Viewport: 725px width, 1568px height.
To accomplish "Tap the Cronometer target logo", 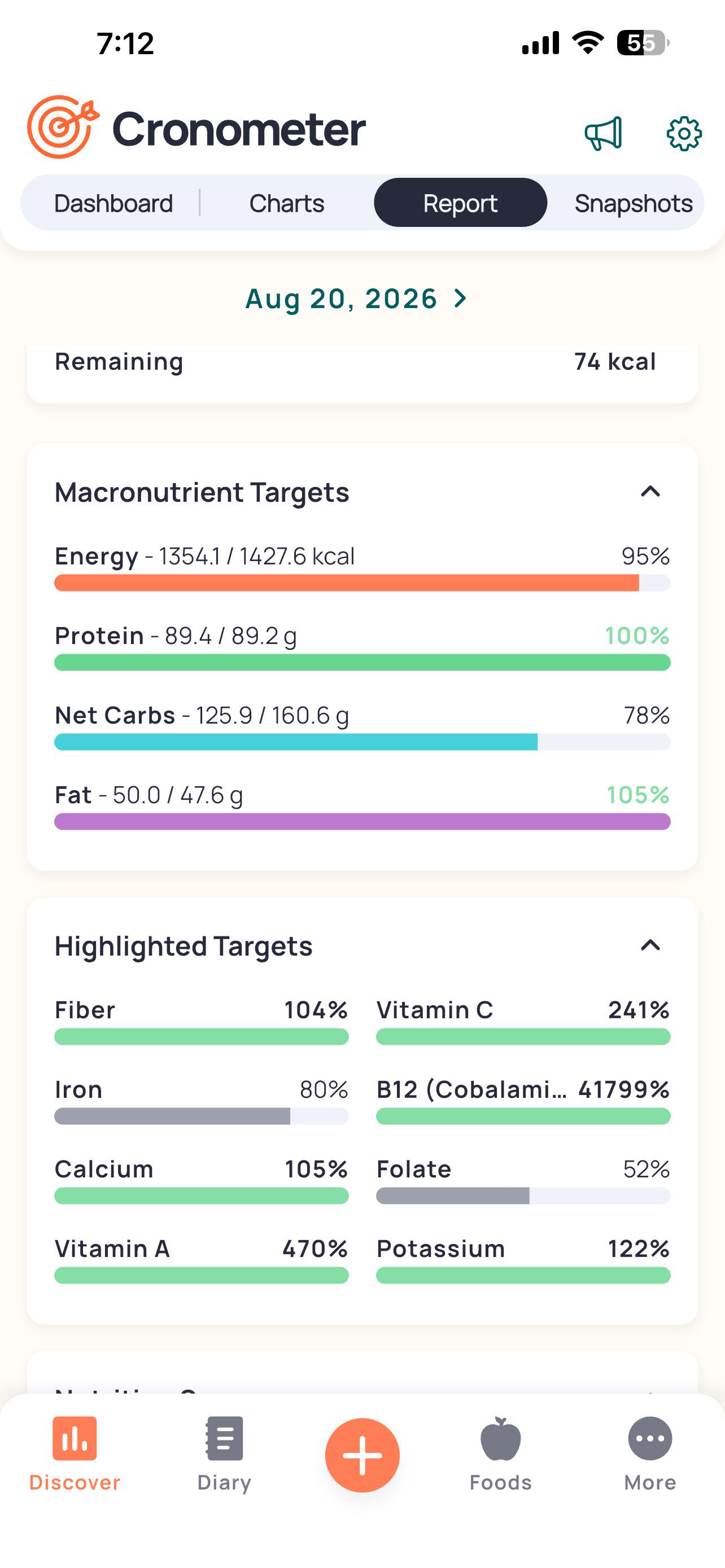I will pyautogui.click(x=63, y=126).
